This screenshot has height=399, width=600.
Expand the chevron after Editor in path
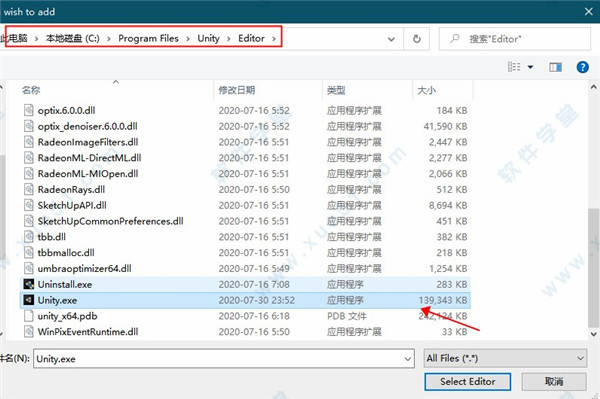coord(274,39)
